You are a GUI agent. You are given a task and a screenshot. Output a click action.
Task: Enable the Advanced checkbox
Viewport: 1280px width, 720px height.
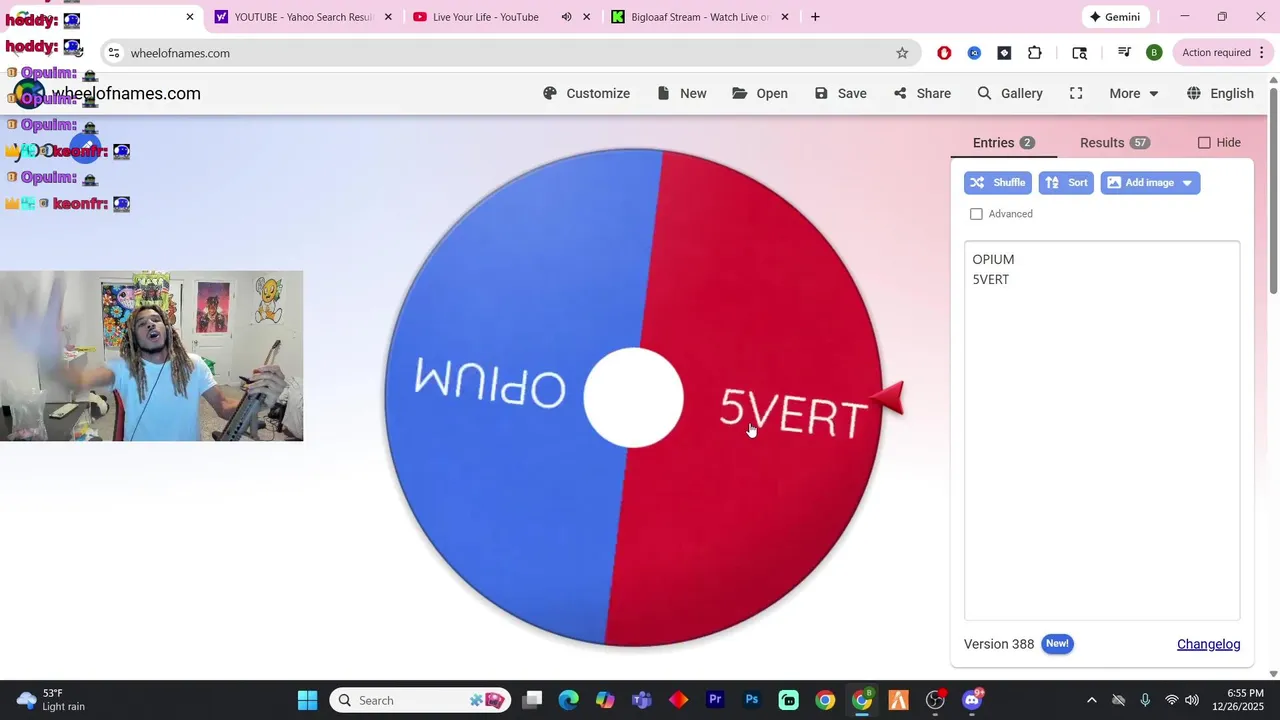coord(976,214)
